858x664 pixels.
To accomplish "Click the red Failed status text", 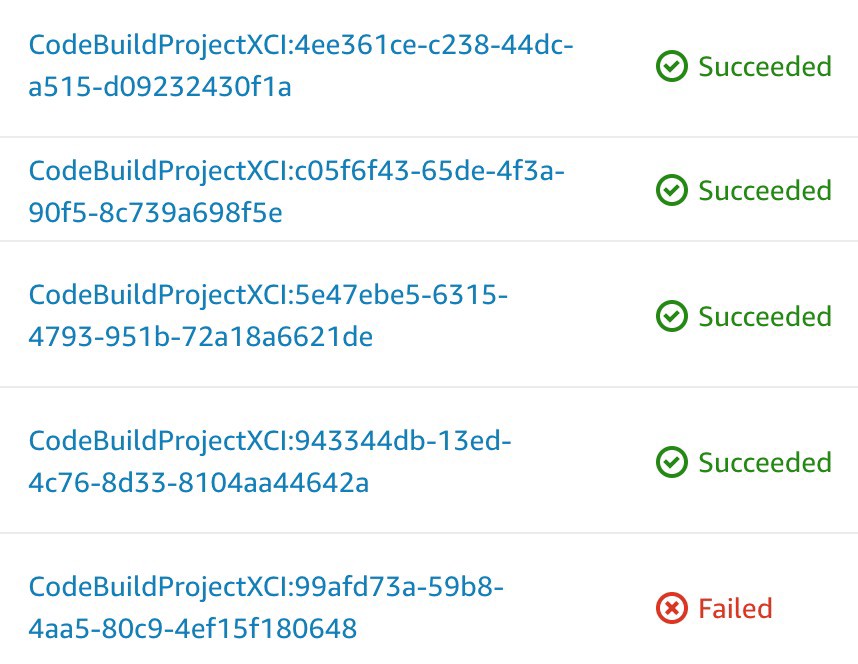I will tap(735, 608).
